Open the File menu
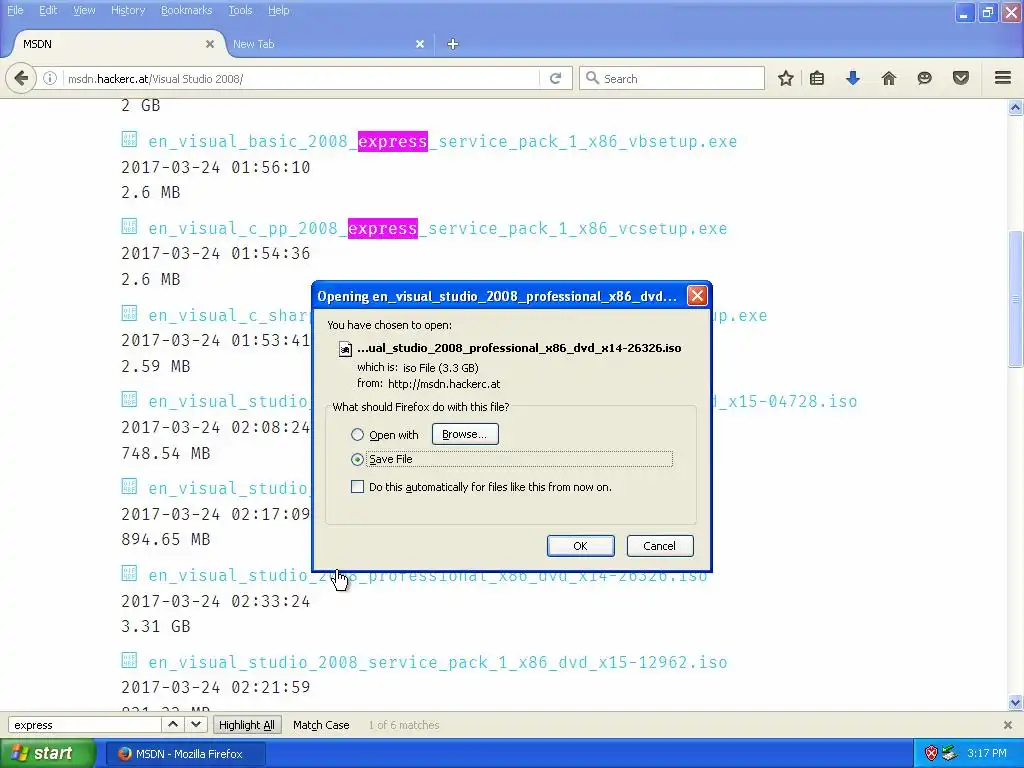The height and width of the screenshot is (768, 1024). tap(15, 10)
